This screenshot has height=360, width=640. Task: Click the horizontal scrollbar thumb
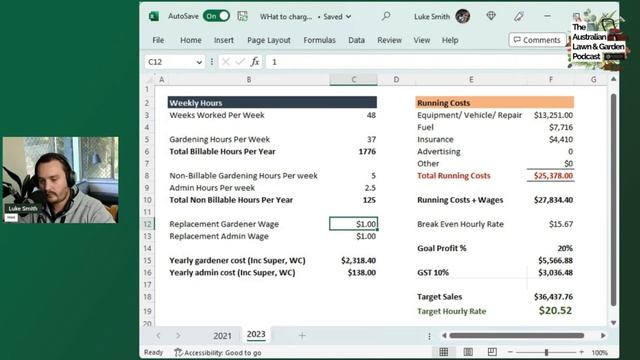tap(517, 336)
